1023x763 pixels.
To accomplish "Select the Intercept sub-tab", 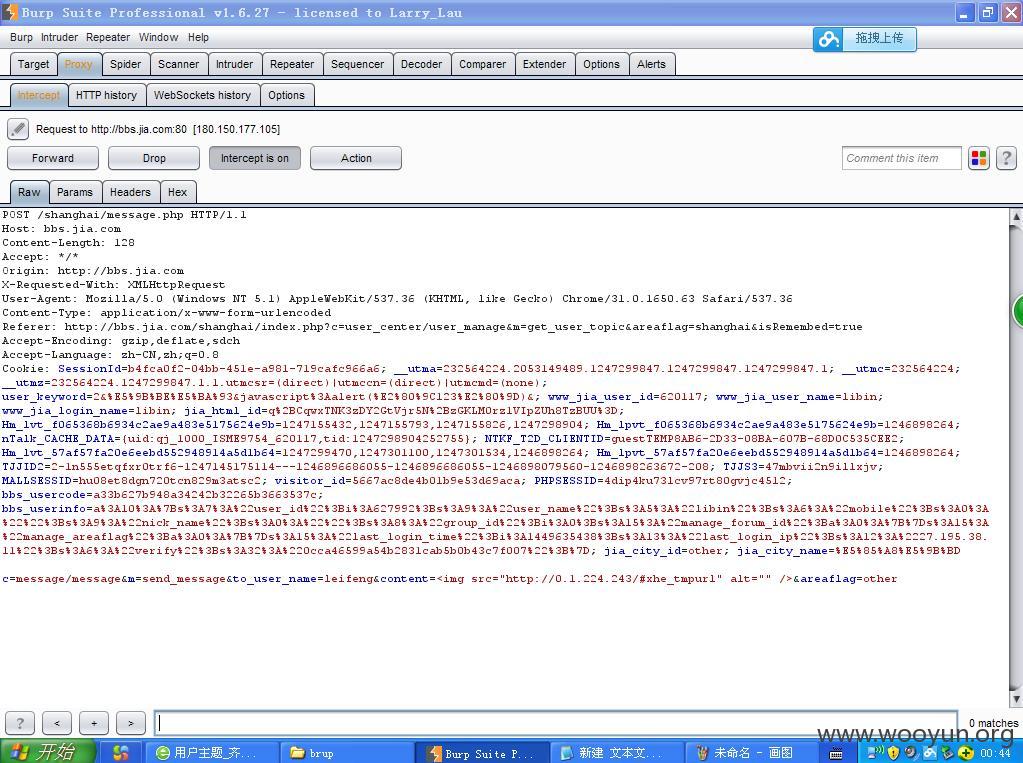I will coord(38,95).
